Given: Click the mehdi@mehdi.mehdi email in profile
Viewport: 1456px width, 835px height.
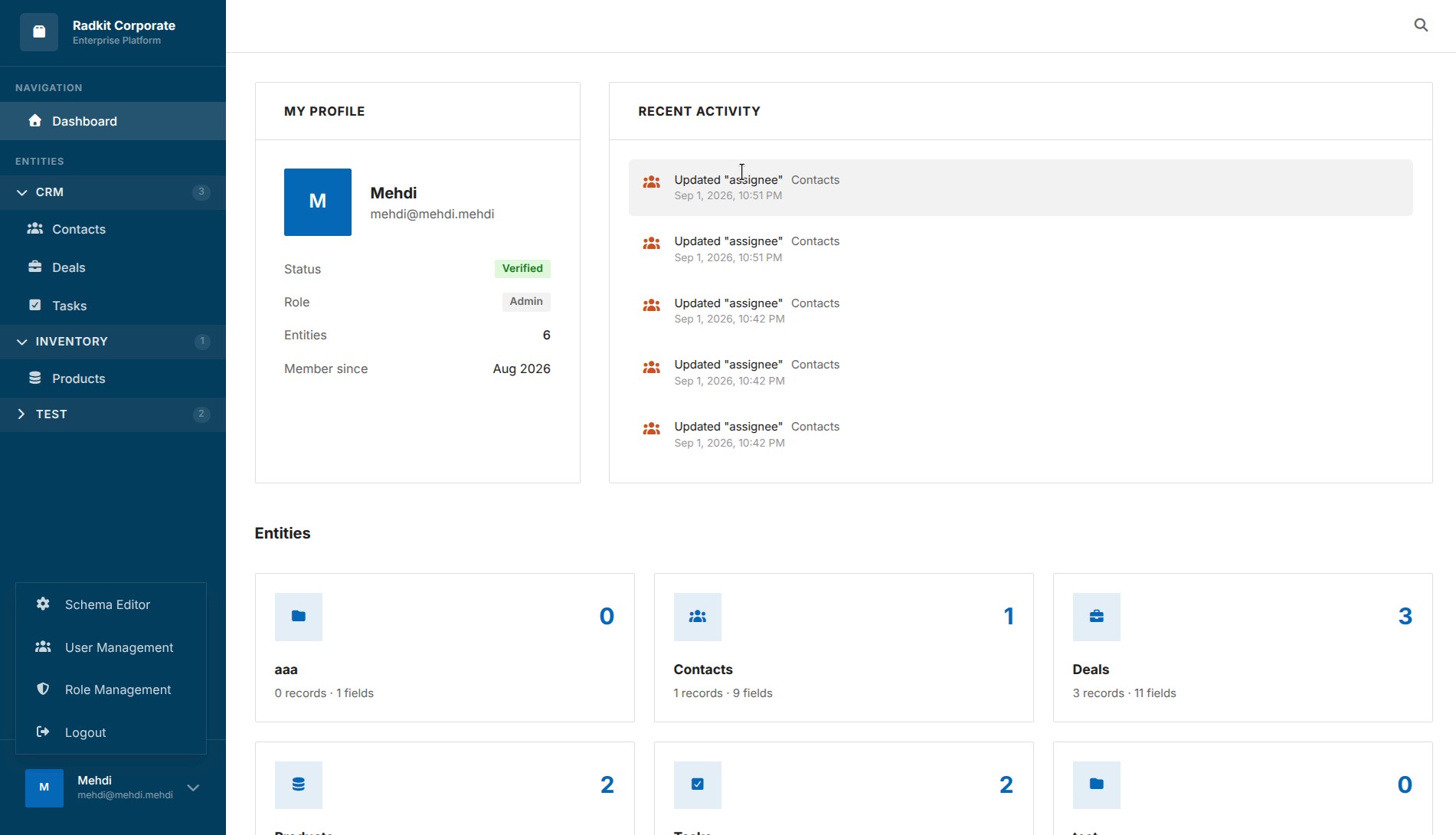Looking at the screenshot, I should coord(432,214).
